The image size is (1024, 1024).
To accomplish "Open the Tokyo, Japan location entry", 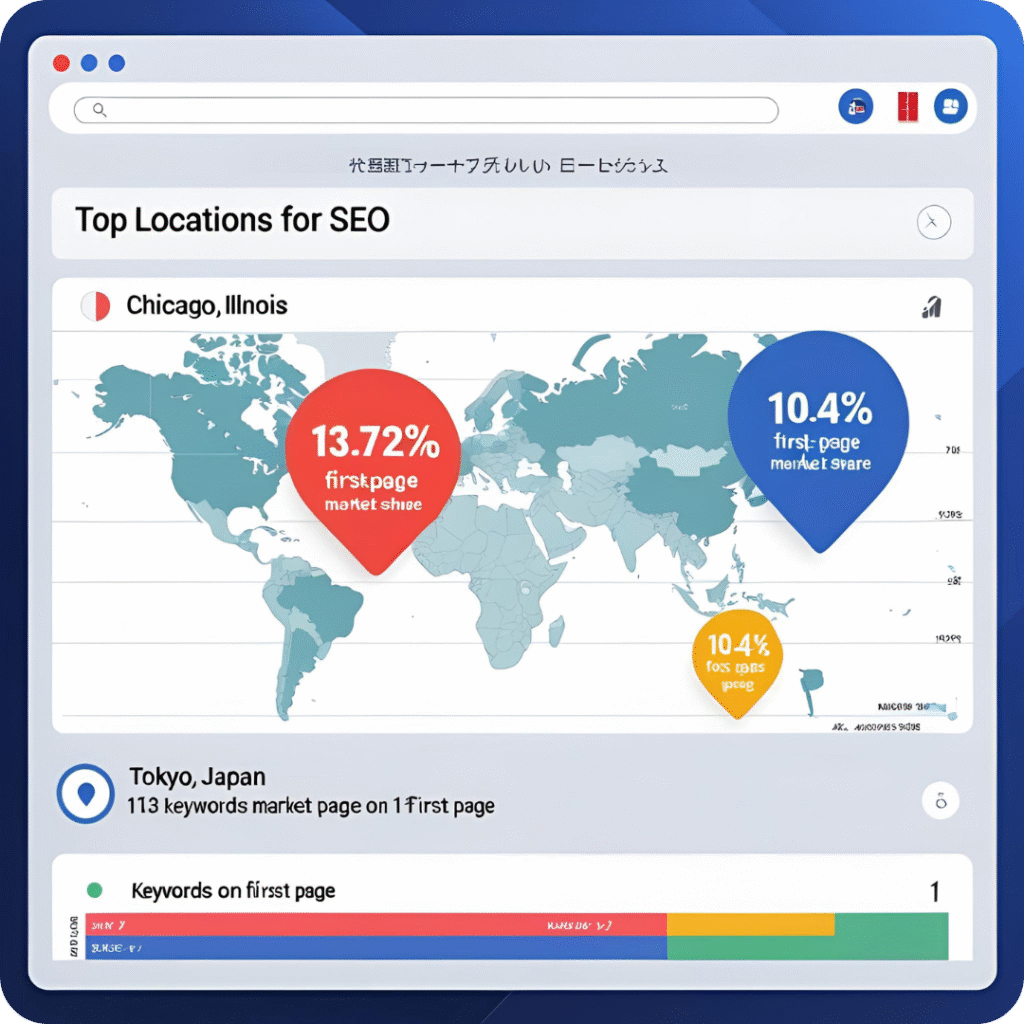I will coord(197,777).
